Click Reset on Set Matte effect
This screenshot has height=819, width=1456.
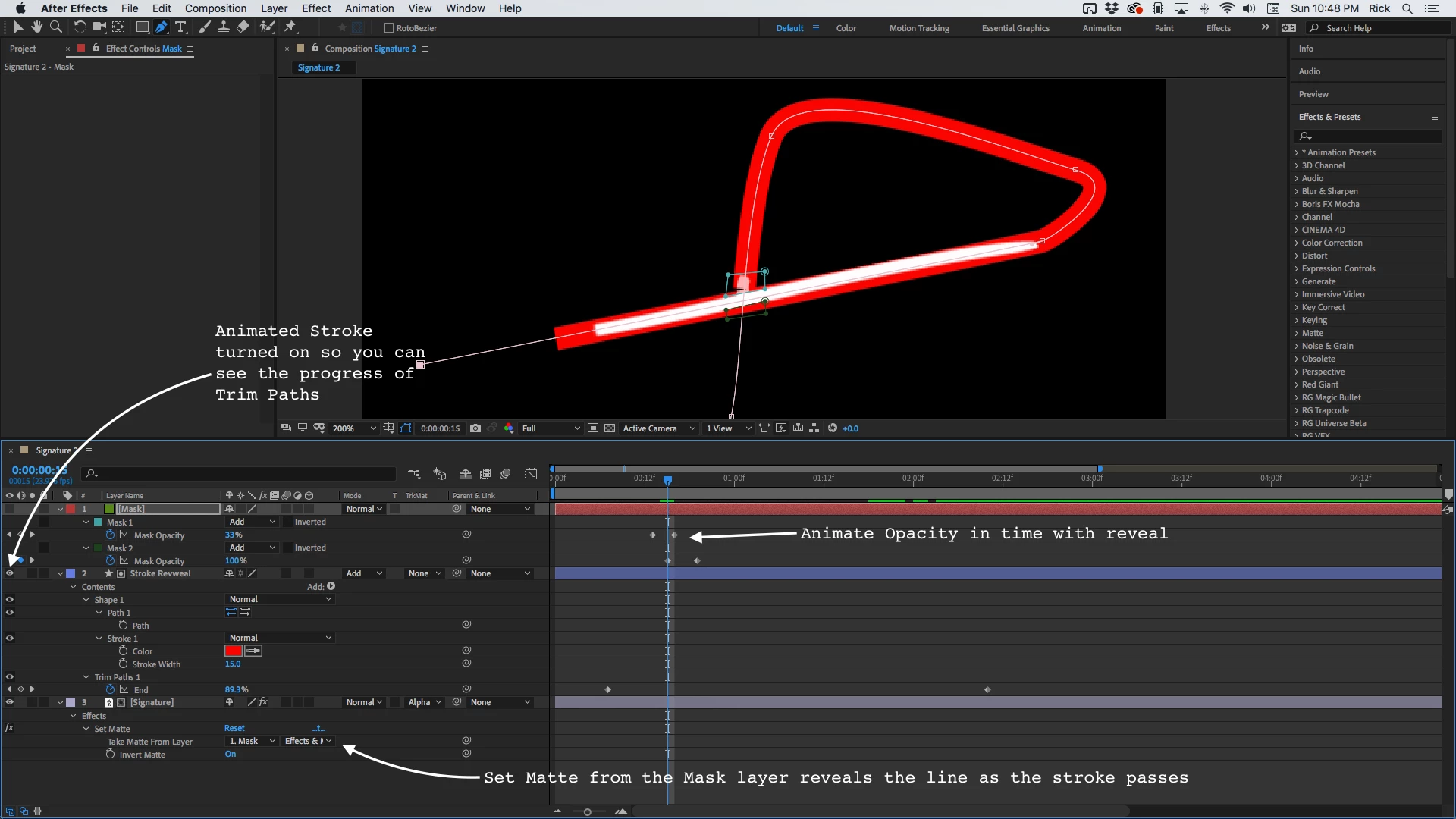point(234,729)
